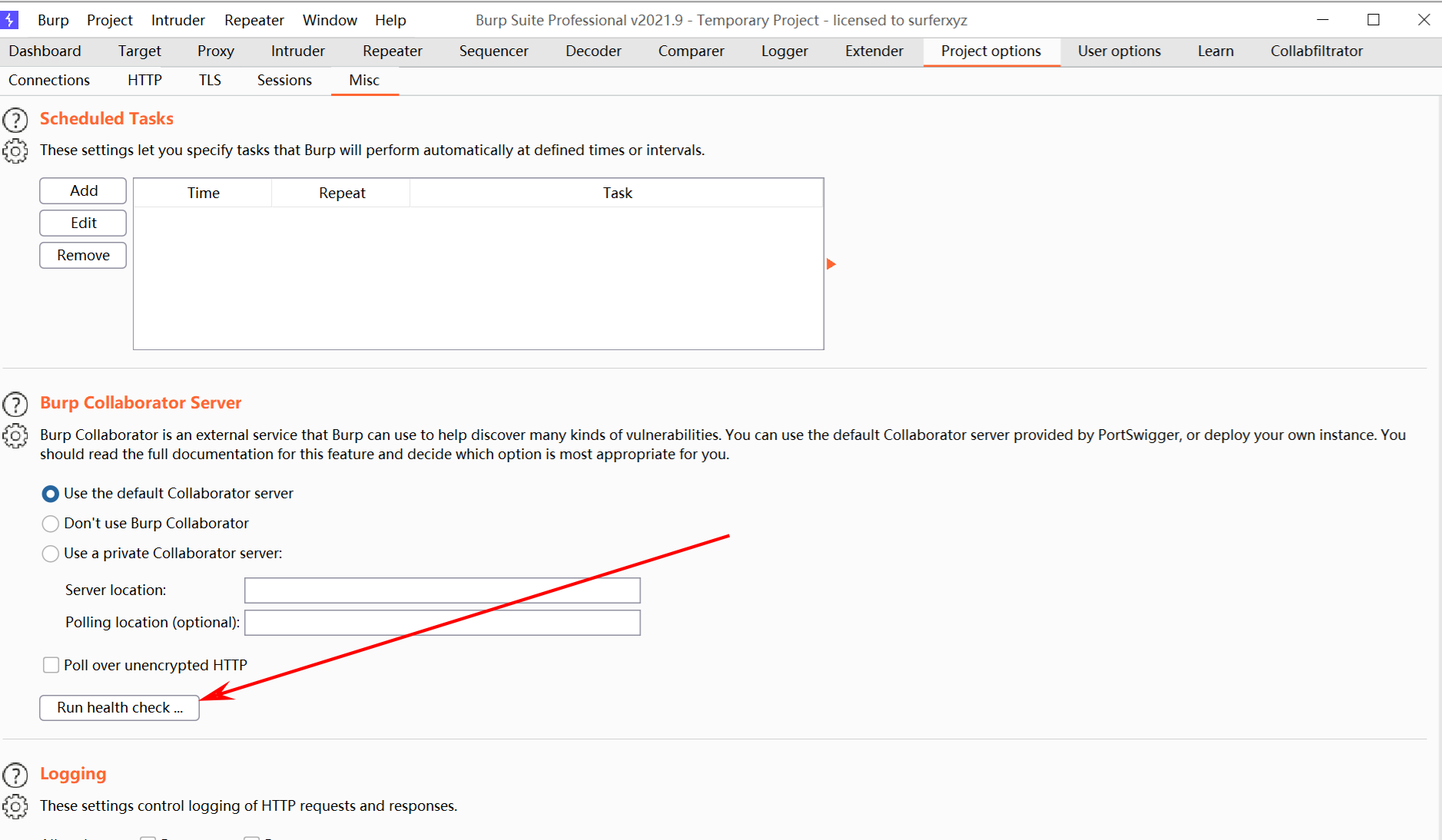This screenshot has width=1442, height=840.
Task: Open the Burp menu
Action: pos(53,20)
